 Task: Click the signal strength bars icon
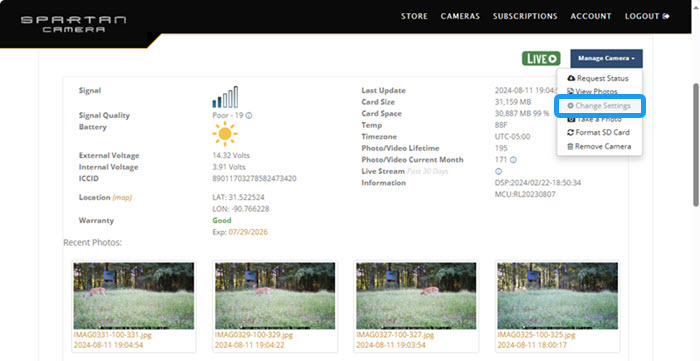coord(225,97)
